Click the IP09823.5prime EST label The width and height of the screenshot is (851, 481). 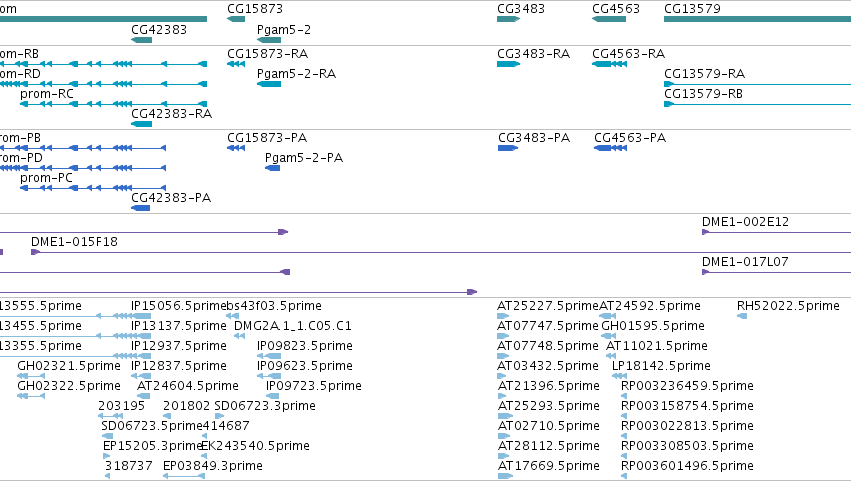pos(305,346)
